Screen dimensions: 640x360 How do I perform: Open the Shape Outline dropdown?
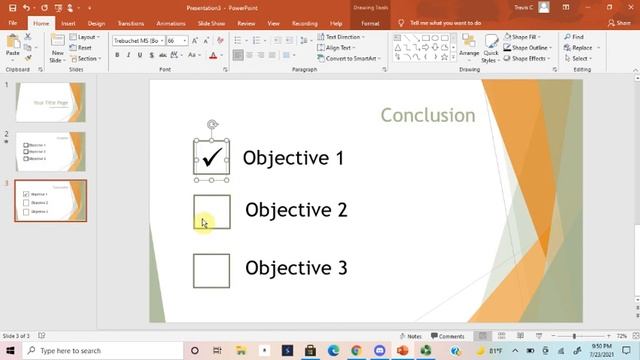[x=527, y=48]
